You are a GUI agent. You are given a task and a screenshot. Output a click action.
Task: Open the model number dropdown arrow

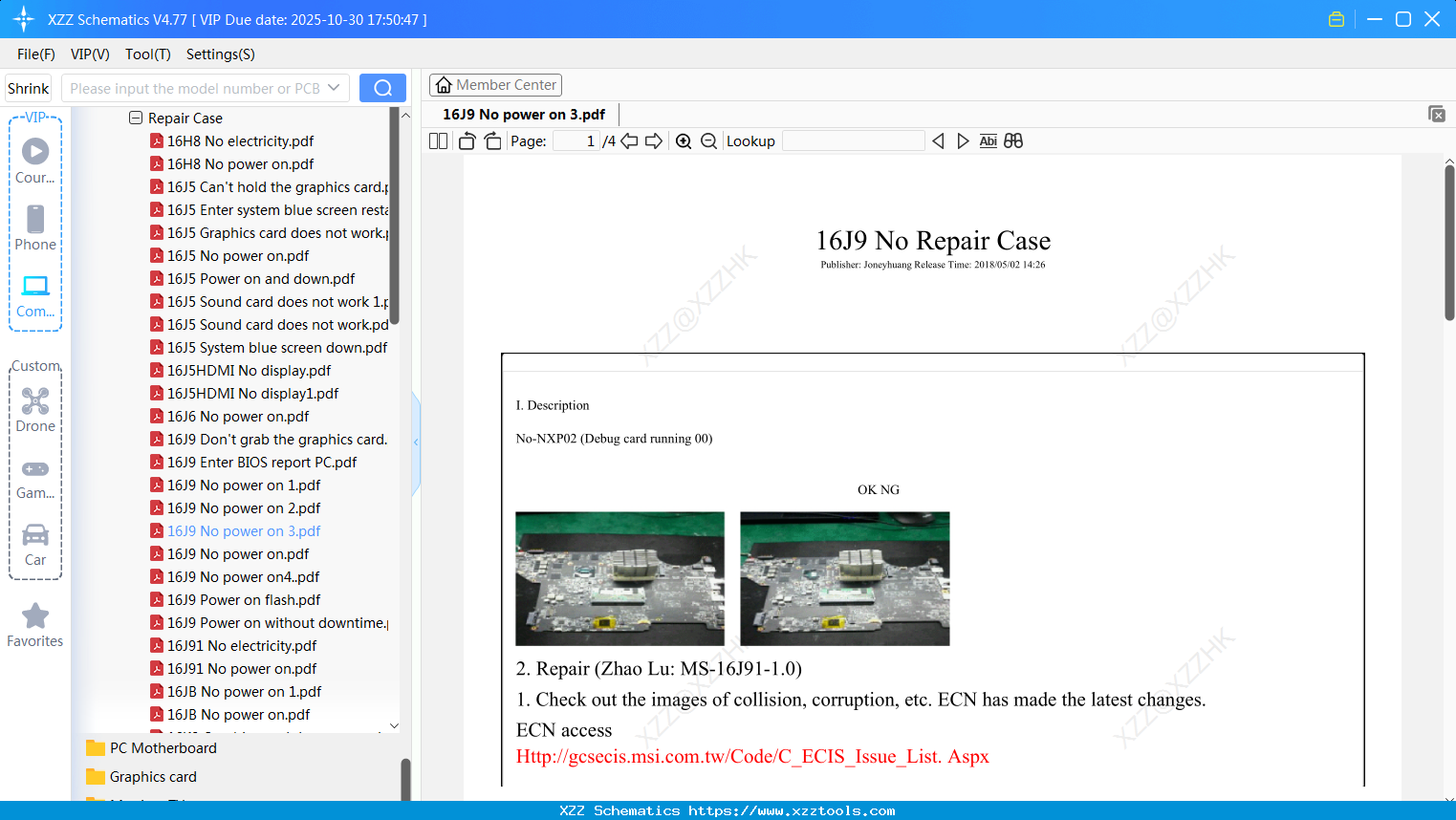(x=334, y=88)
